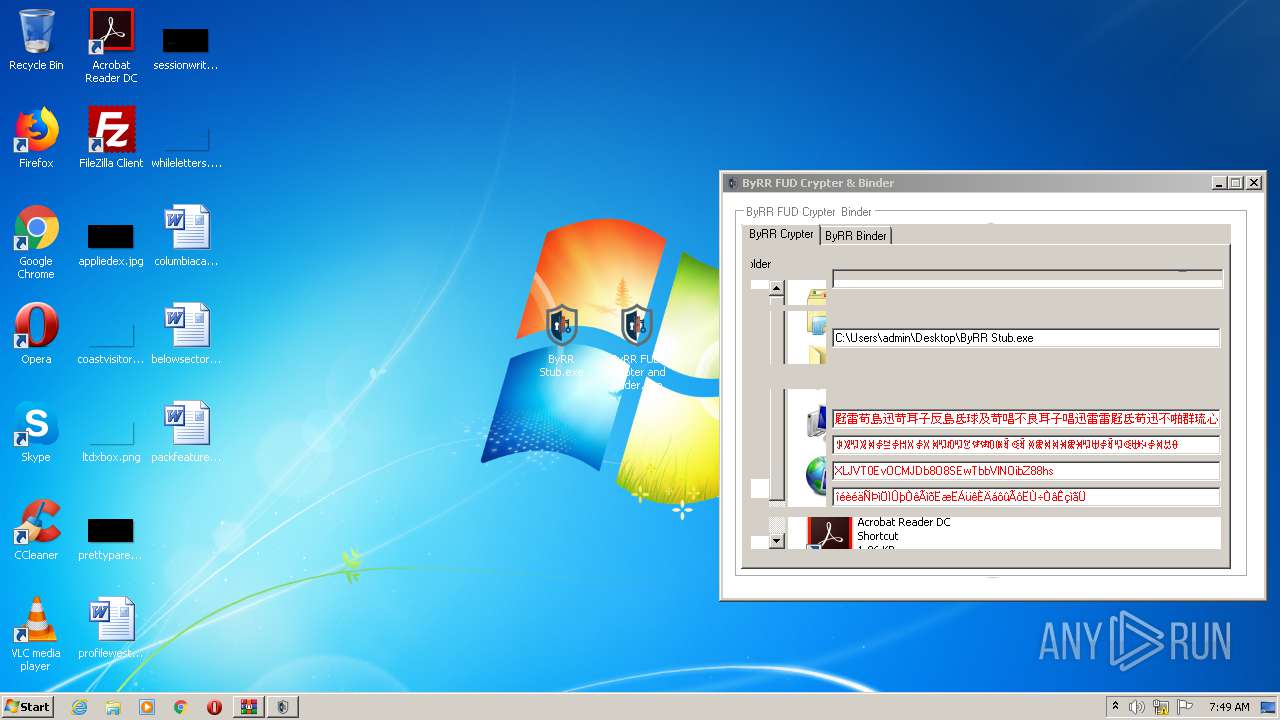Click the accented-letters red text field
The height and width of the screenshot is (720, 1280).
tap(1026, 497)
